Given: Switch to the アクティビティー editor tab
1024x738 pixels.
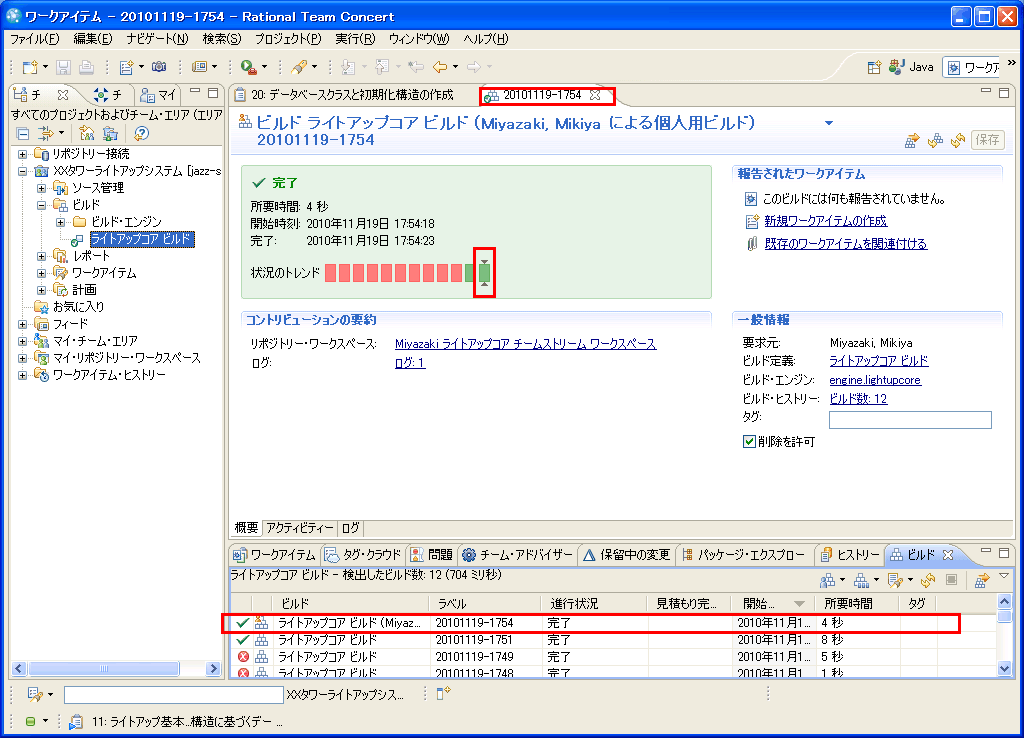Looking at the screenshot, I should (x=300, y=528).
